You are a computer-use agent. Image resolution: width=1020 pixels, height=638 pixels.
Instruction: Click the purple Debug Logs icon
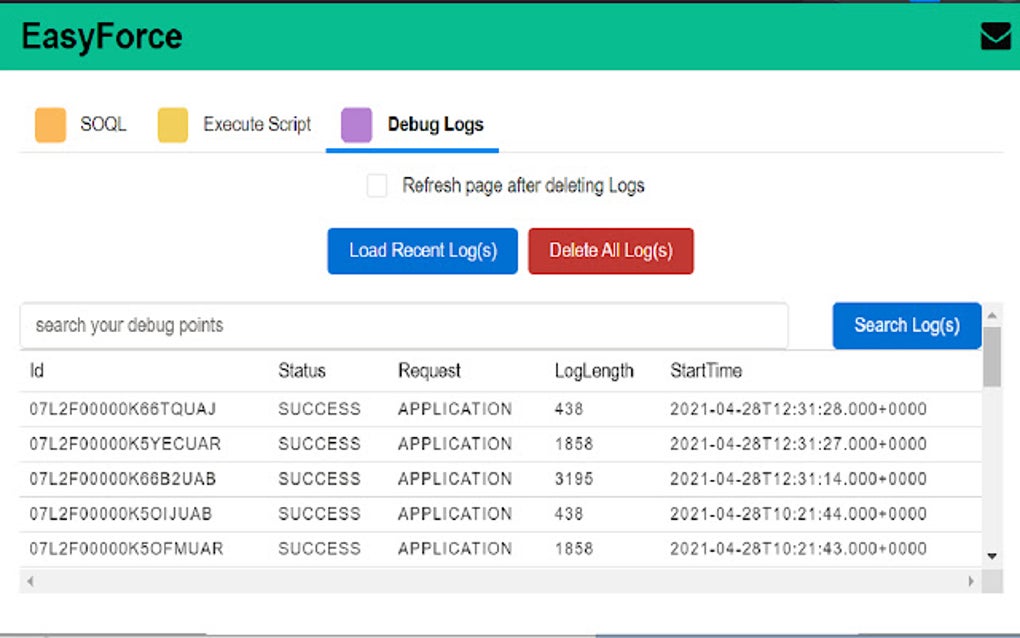coord(357,125)
